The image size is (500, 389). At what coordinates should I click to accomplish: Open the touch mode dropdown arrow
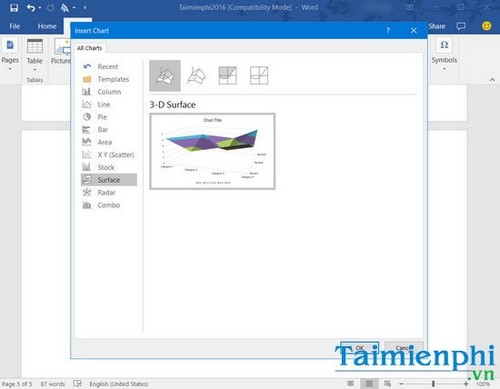[74, 8]
